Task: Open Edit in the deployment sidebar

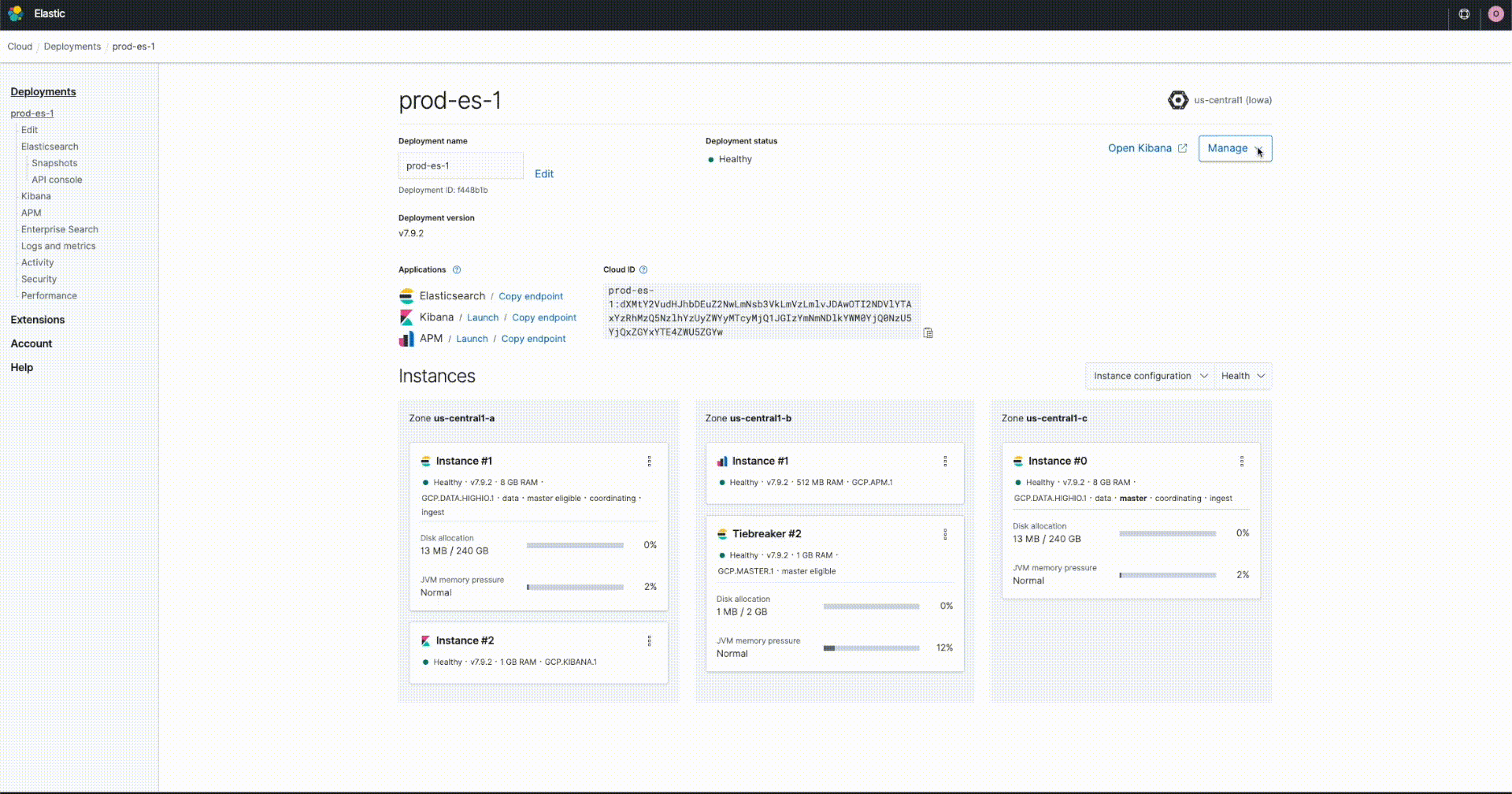Action: [x=29, y=130]
